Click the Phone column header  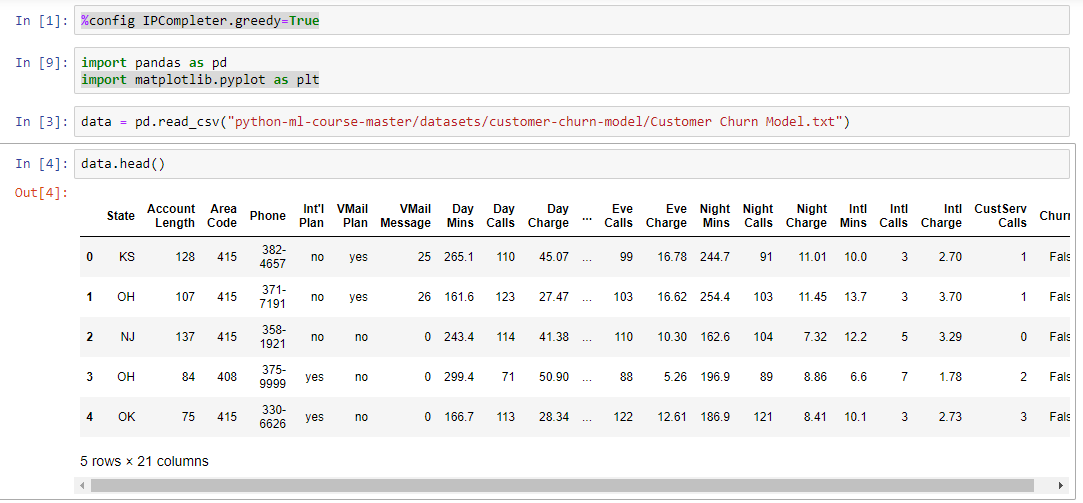(x=268, y=216)
